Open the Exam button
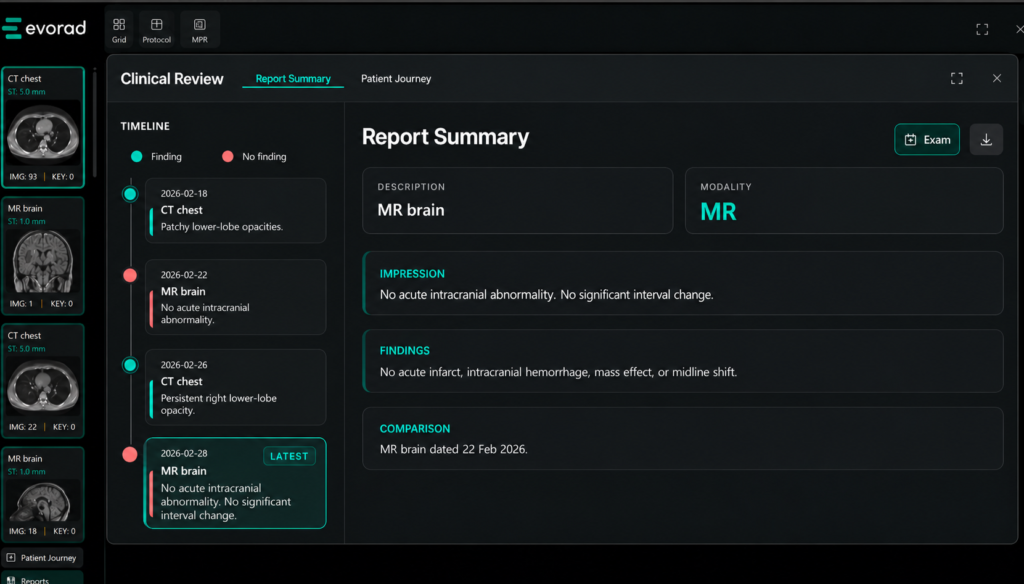 coord(927,140)
